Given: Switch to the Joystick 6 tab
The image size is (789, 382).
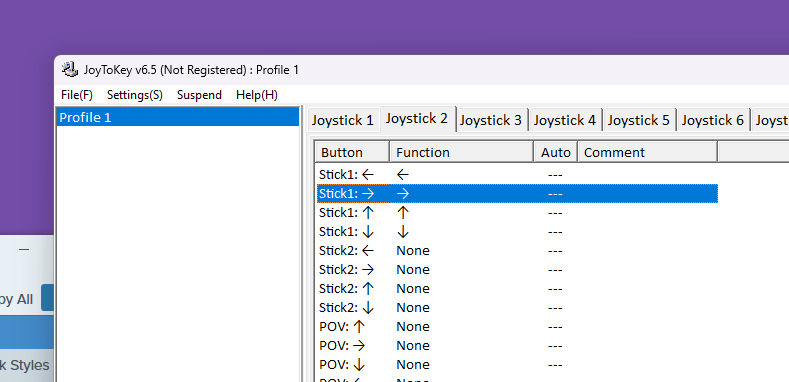Looking at the screenshot, I should pos(713,120).
